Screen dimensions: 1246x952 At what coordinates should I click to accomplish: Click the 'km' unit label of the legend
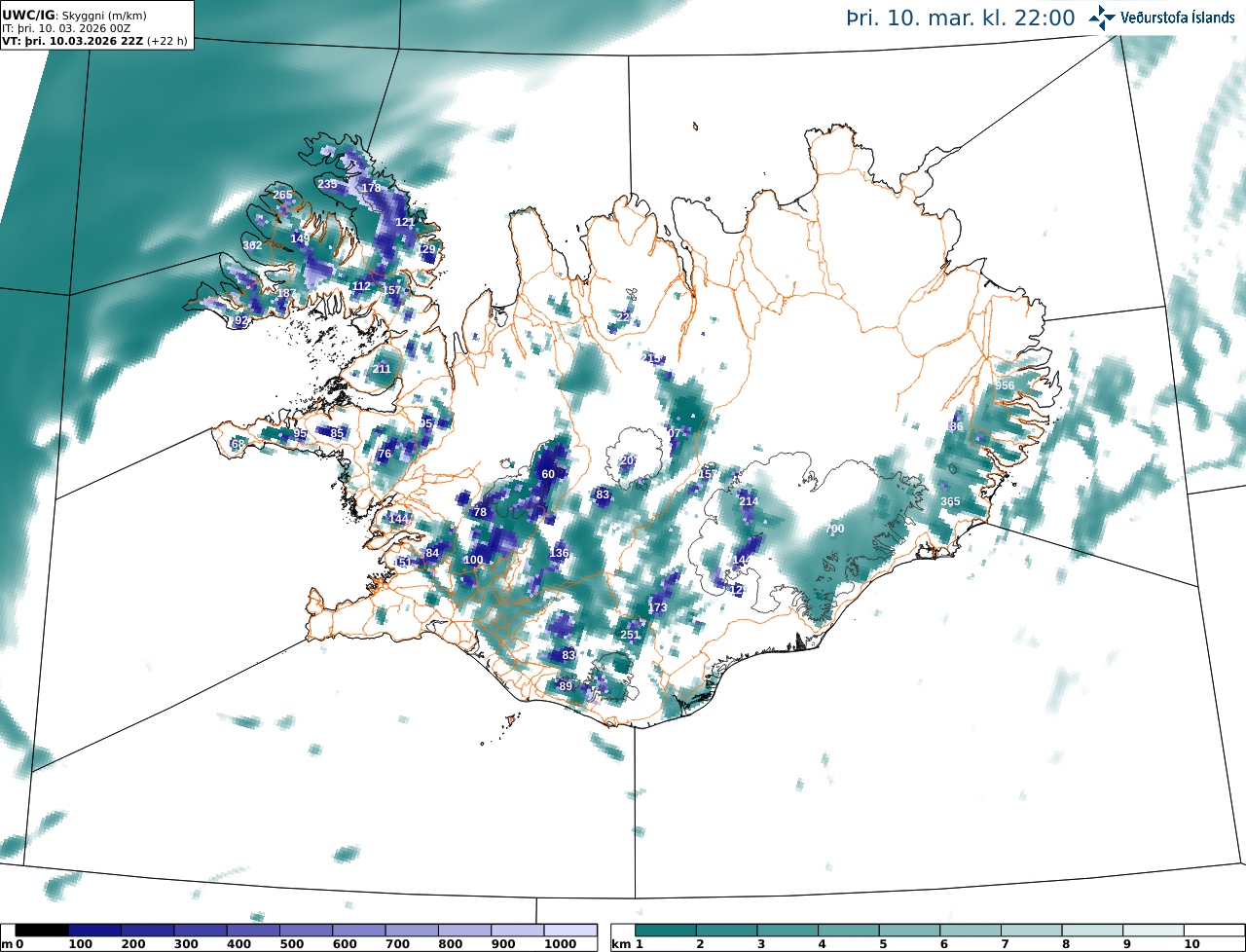619,944
